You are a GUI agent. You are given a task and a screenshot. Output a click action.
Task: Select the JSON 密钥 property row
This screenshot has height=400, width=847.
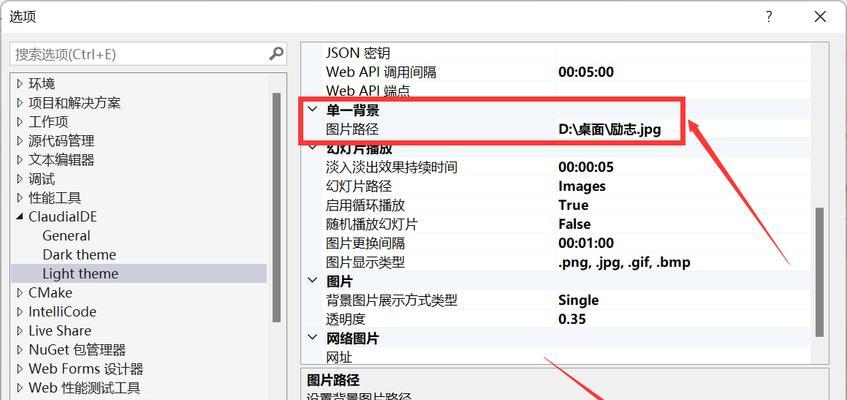click(567, 54)
